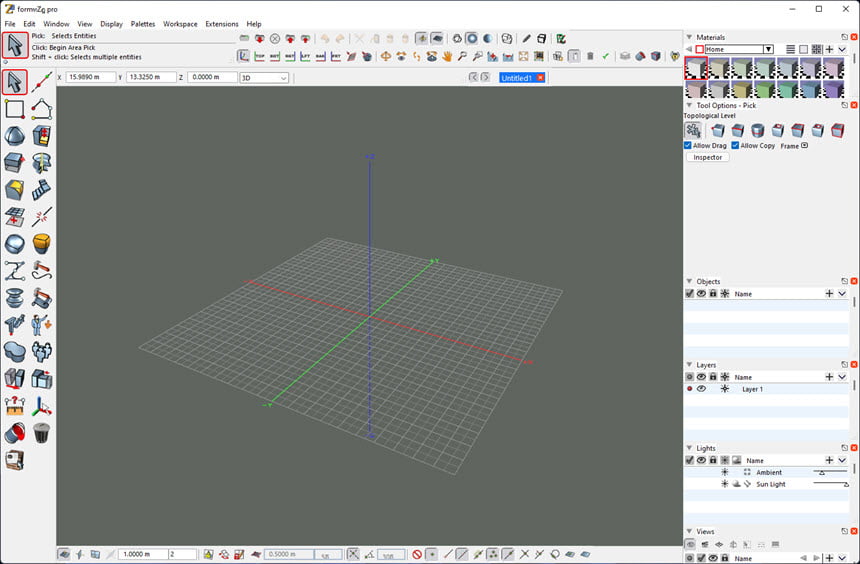
Task: Collapse the Views palette triangle
Action: (689, 532)
